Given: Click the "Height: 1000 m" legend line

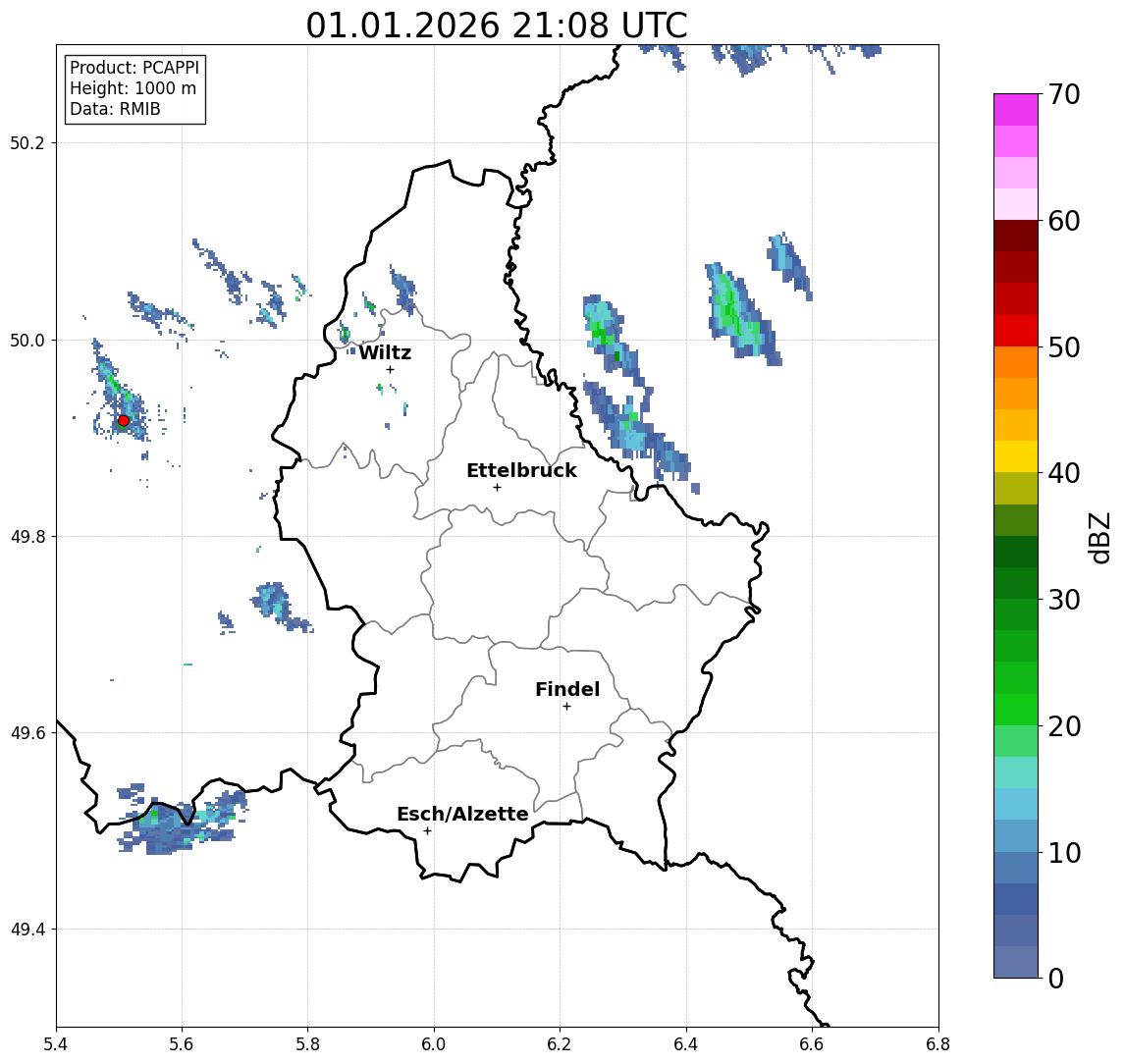Looking at the screenshot, I should pyautogui.click(x=133, y=88).
